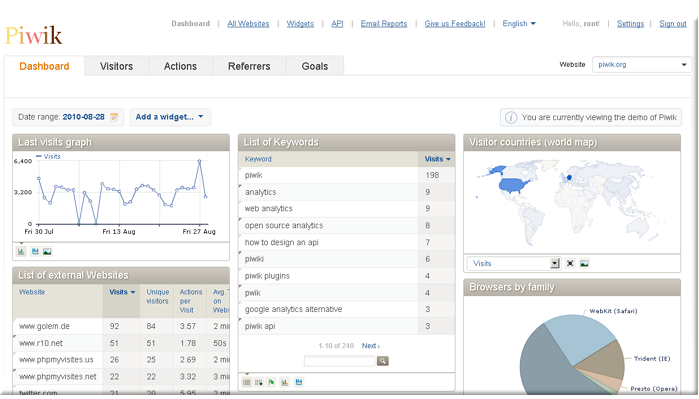Switch Keywords widget to table with more metrics
The width and height of the screenshot is (699, 399).
click(x=259, y=382)
